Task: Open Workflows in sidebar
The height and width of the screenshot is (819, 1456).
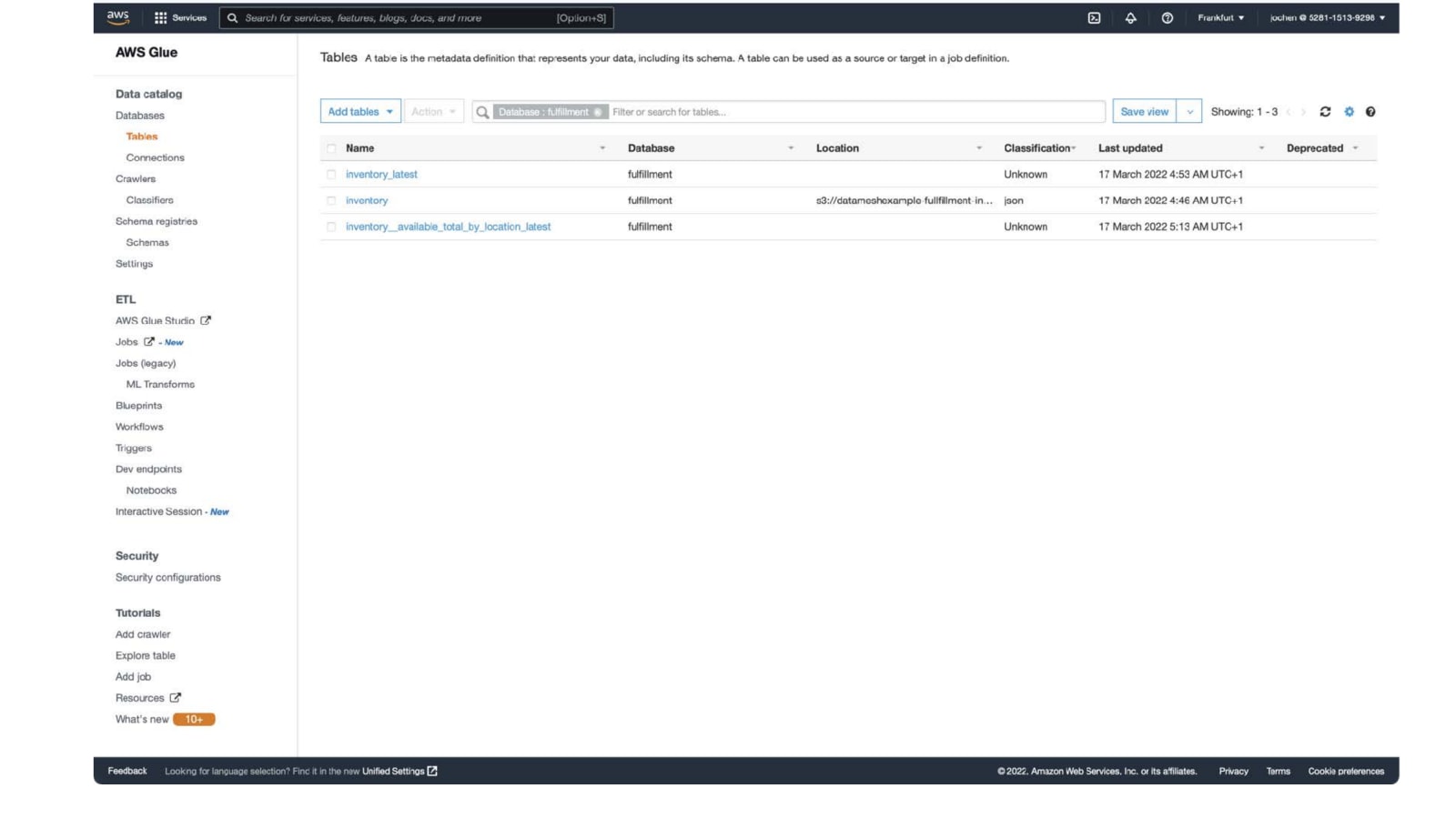Action: (x=140, y=427)
